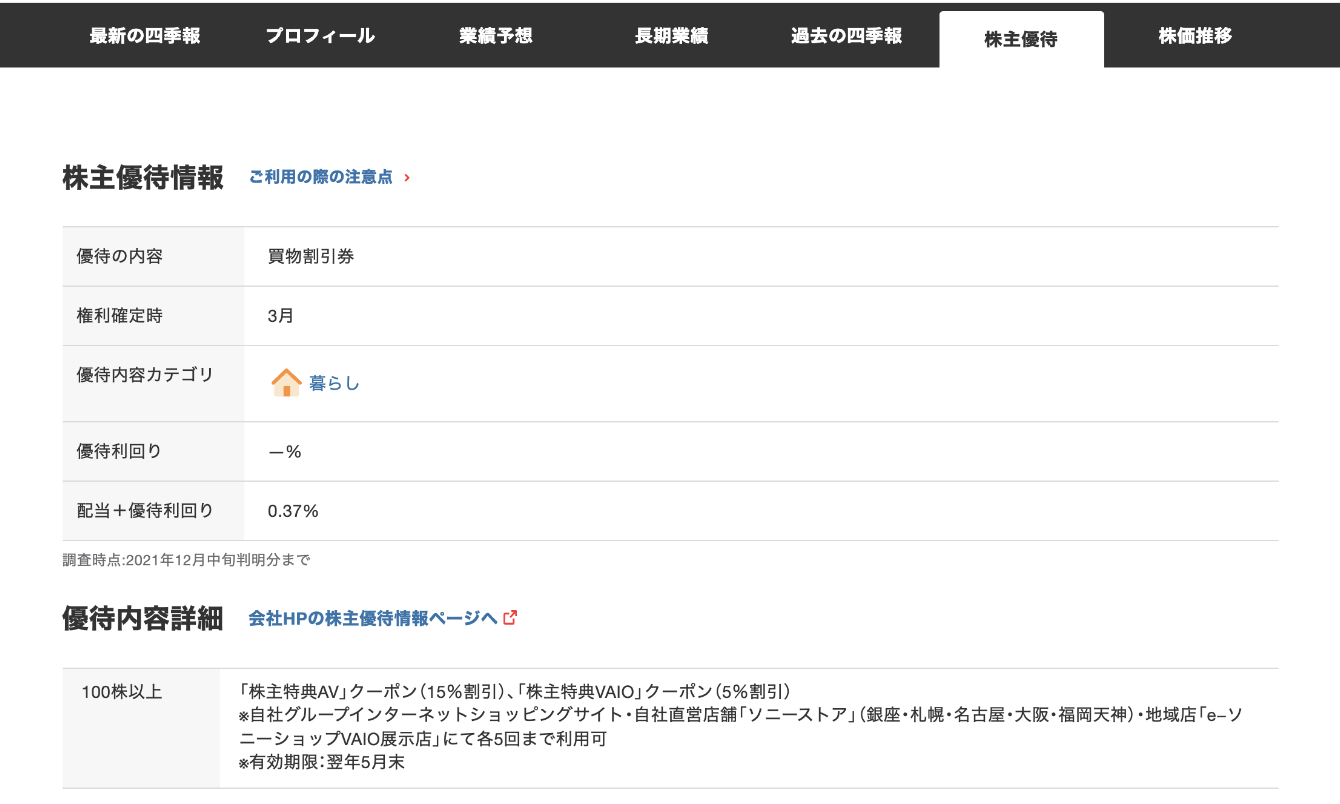Click the 配当＋優待利回り row label
Viewport: 1340px width, 804px height.
coord(145,511)
